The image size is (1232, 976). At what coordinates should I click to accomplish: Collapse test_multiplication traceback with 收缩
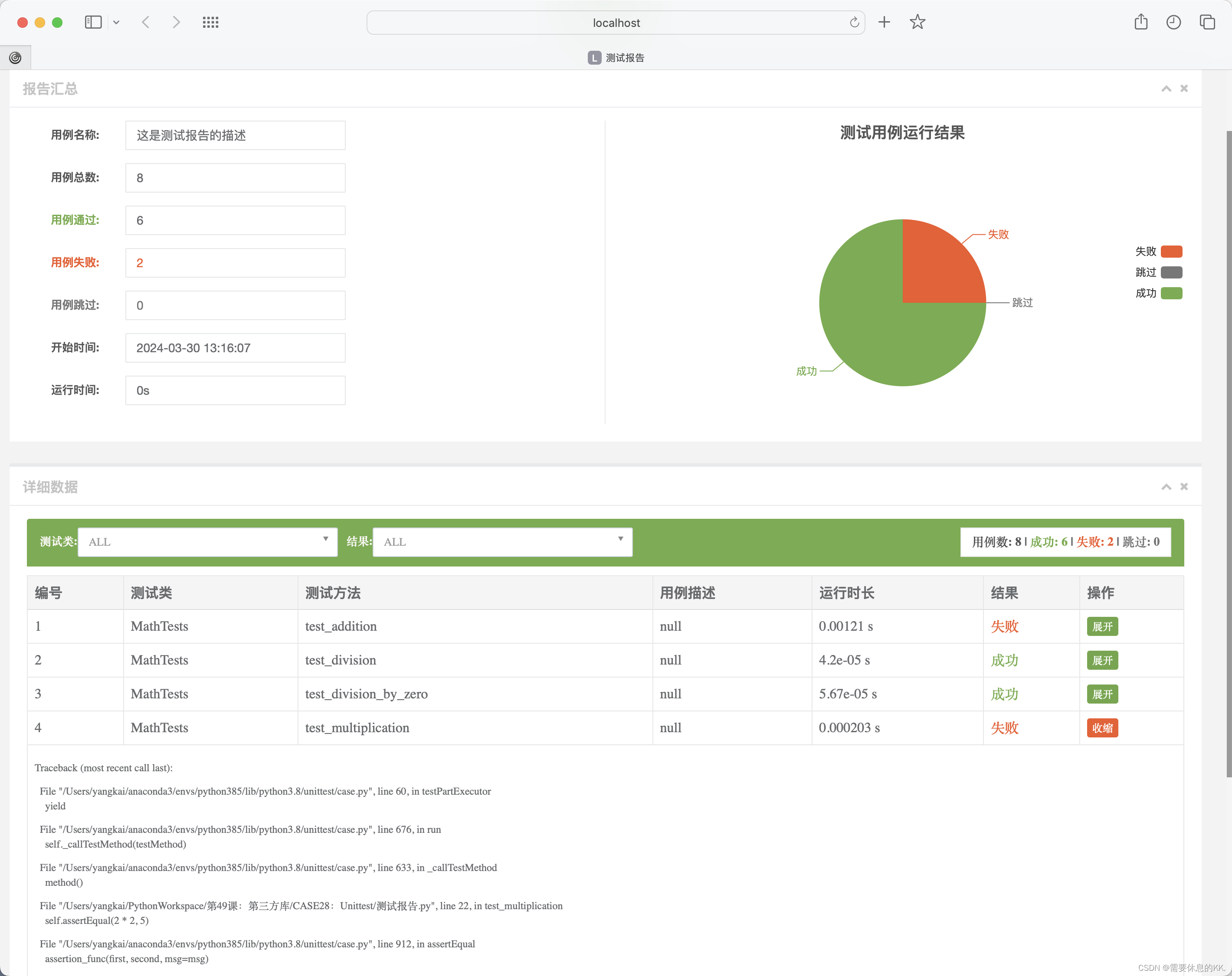pos(1102,728)
